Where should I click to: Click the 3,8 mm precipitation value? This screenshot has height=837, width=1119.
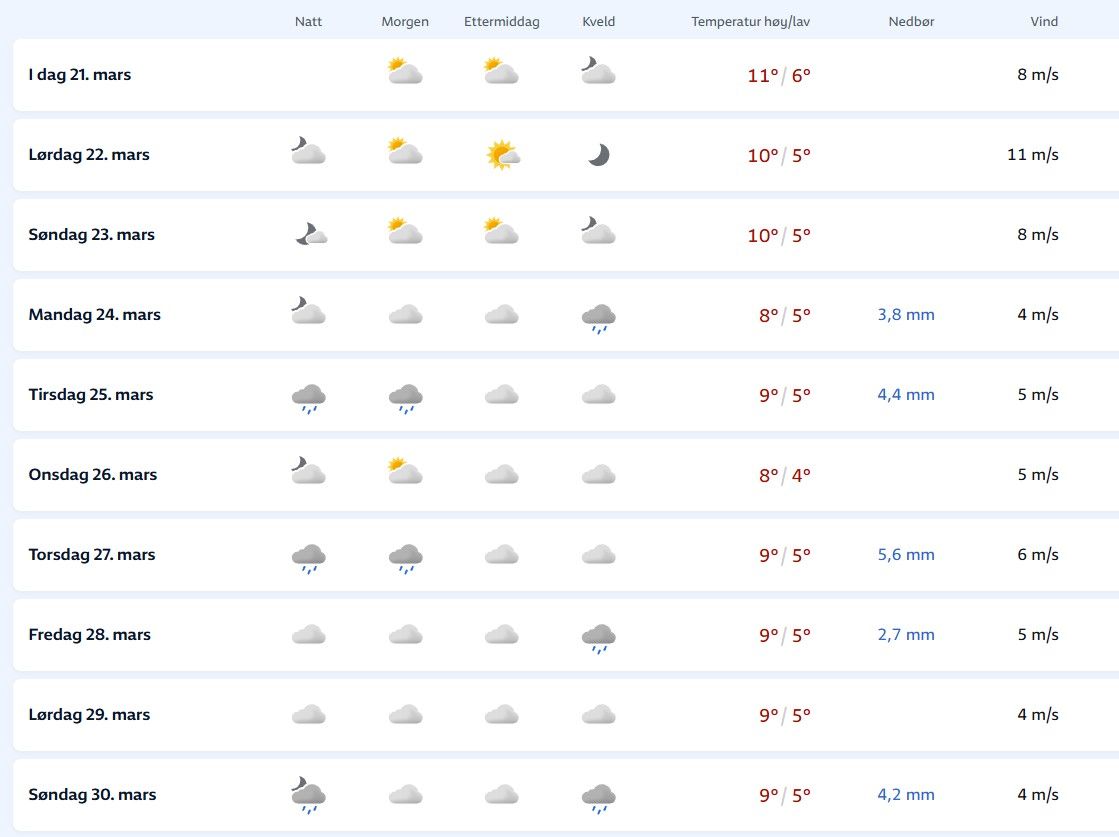click(906, 315)
